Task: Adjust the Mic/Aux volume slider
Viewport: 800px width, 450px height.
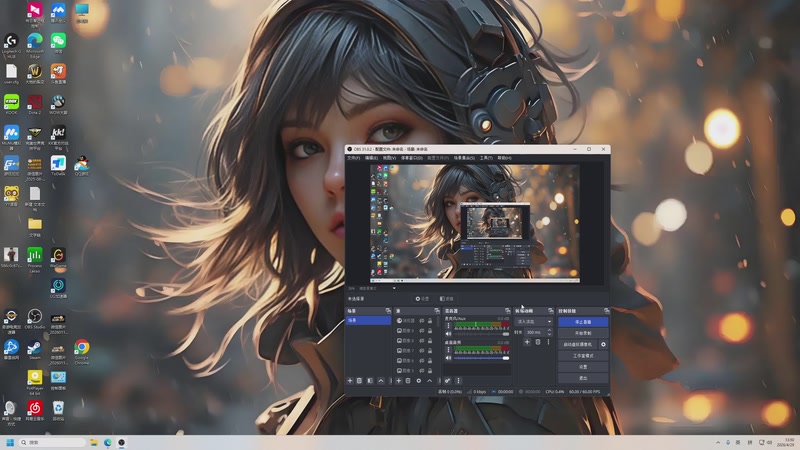Action: tap(481, 334)
